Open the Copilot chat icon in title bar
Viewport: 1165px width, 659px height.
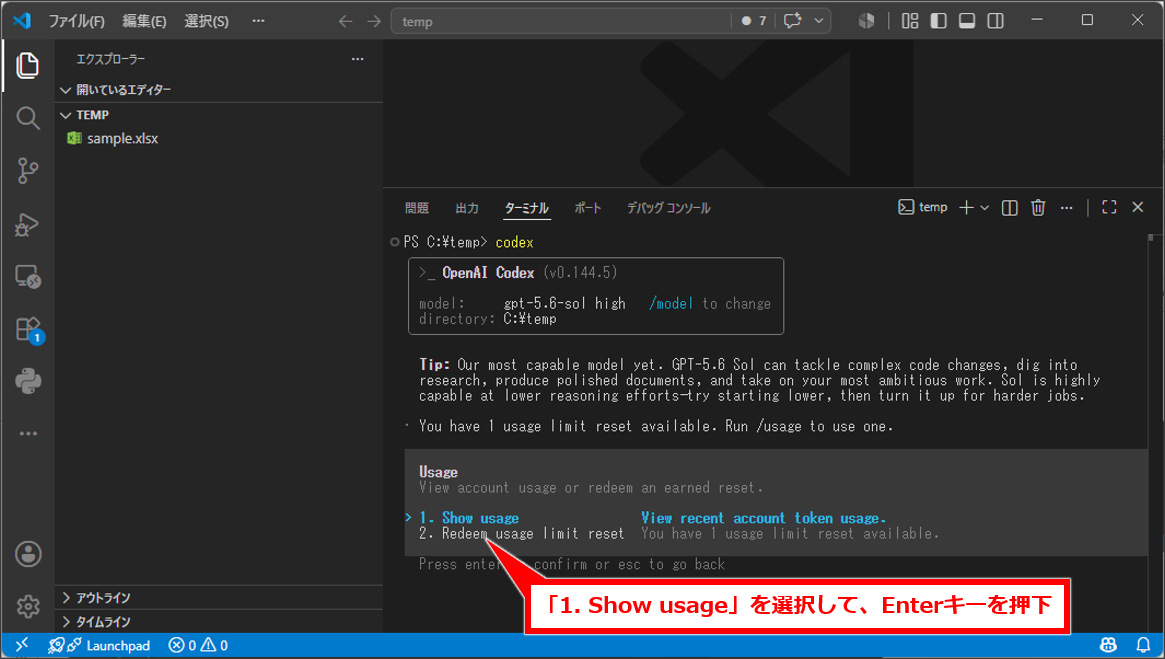(793, 21)
